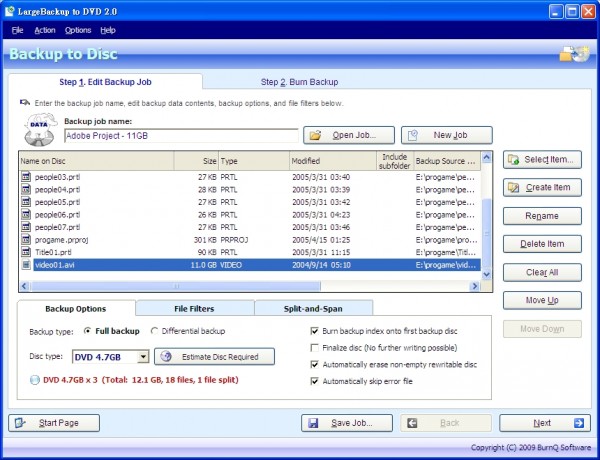600x460 pixels.
Task: Uncheck Automatically skip error file
Action: tap(316, 382)
